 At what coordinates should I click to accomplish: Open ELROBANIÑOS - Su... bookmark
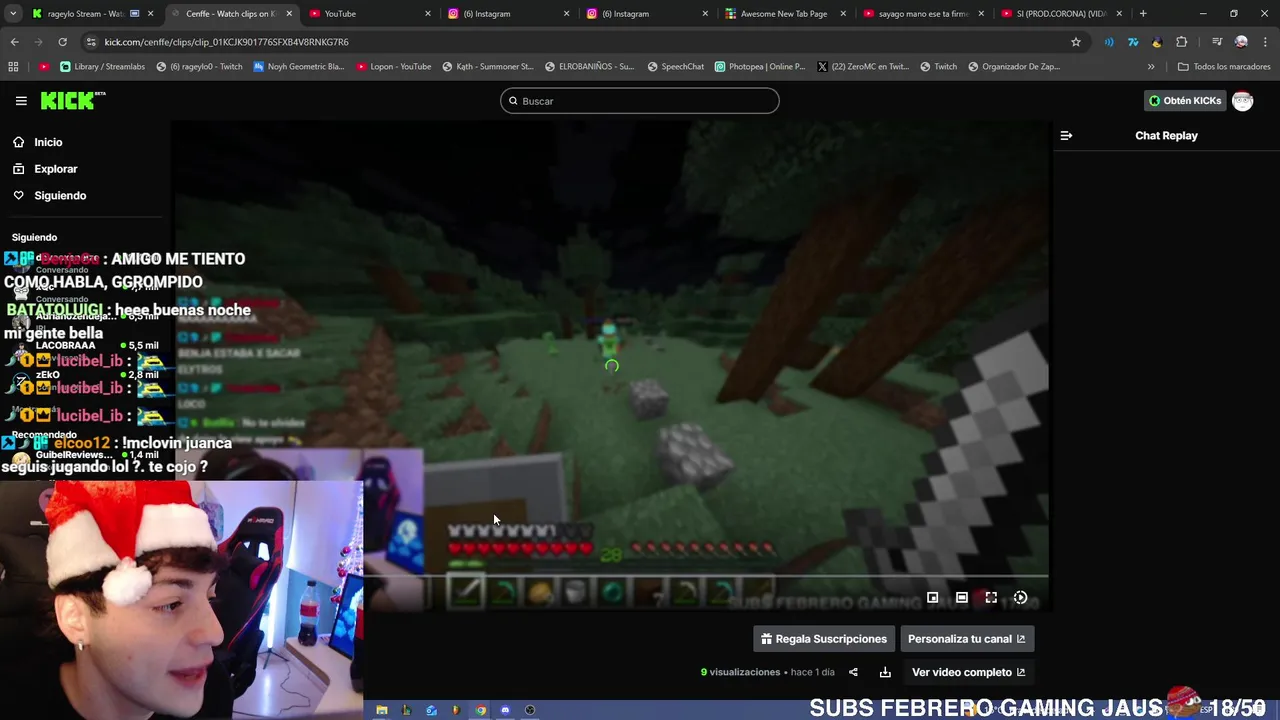click(x=590, y=67)
